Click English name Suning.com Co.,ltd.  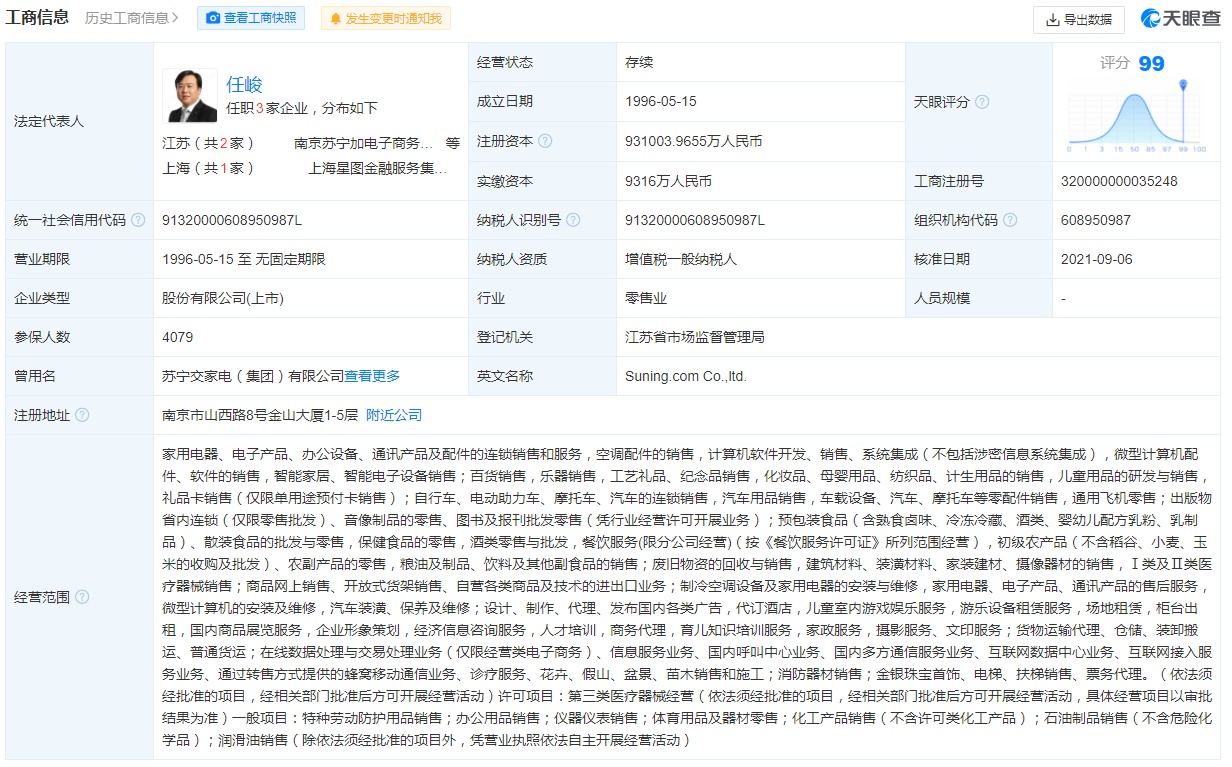(x=686, y=376)
